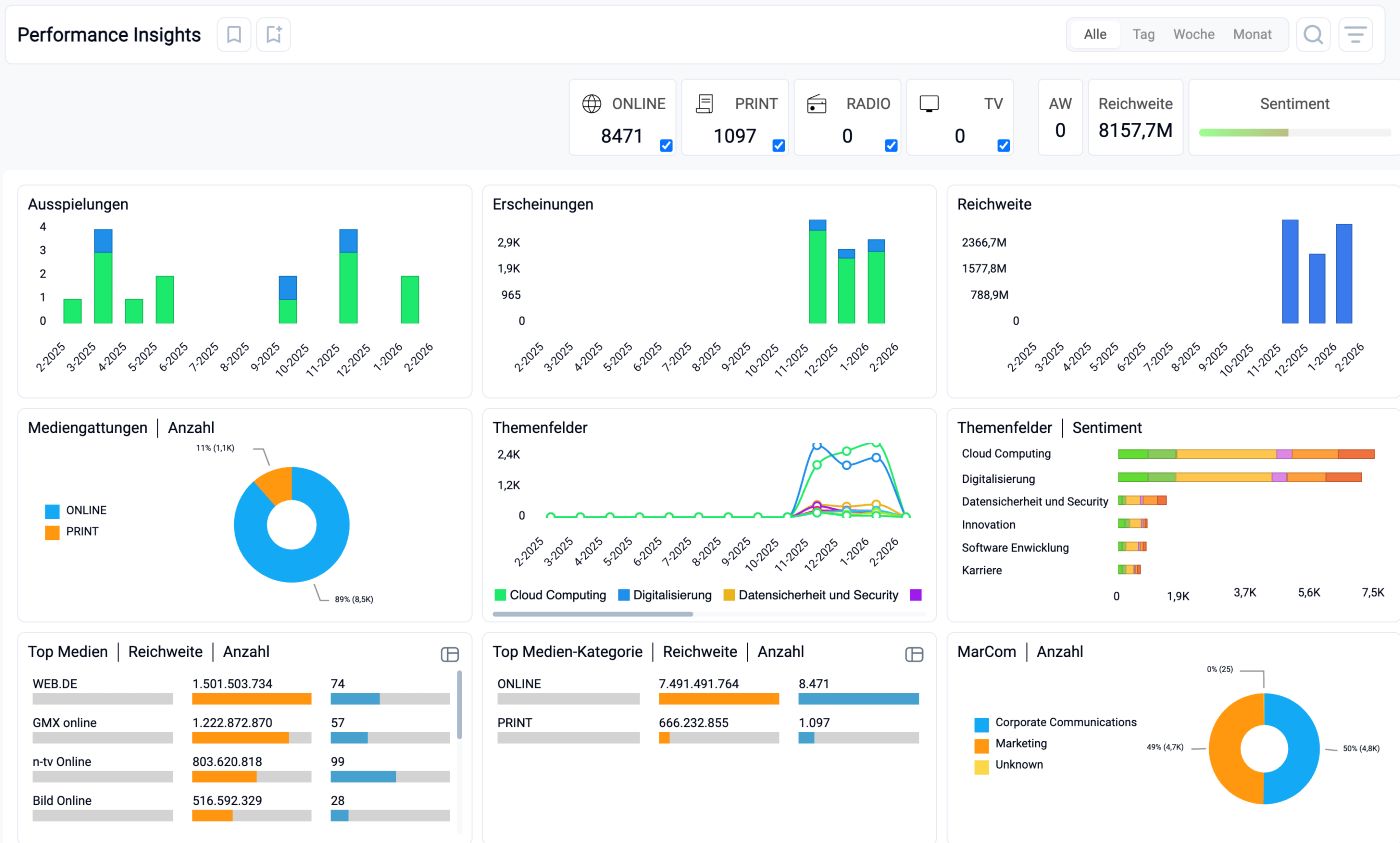This screenshot has height=843, width=1400.
Task: Toggle table view icon in Top Medien panel
Action: pos(450,654)
